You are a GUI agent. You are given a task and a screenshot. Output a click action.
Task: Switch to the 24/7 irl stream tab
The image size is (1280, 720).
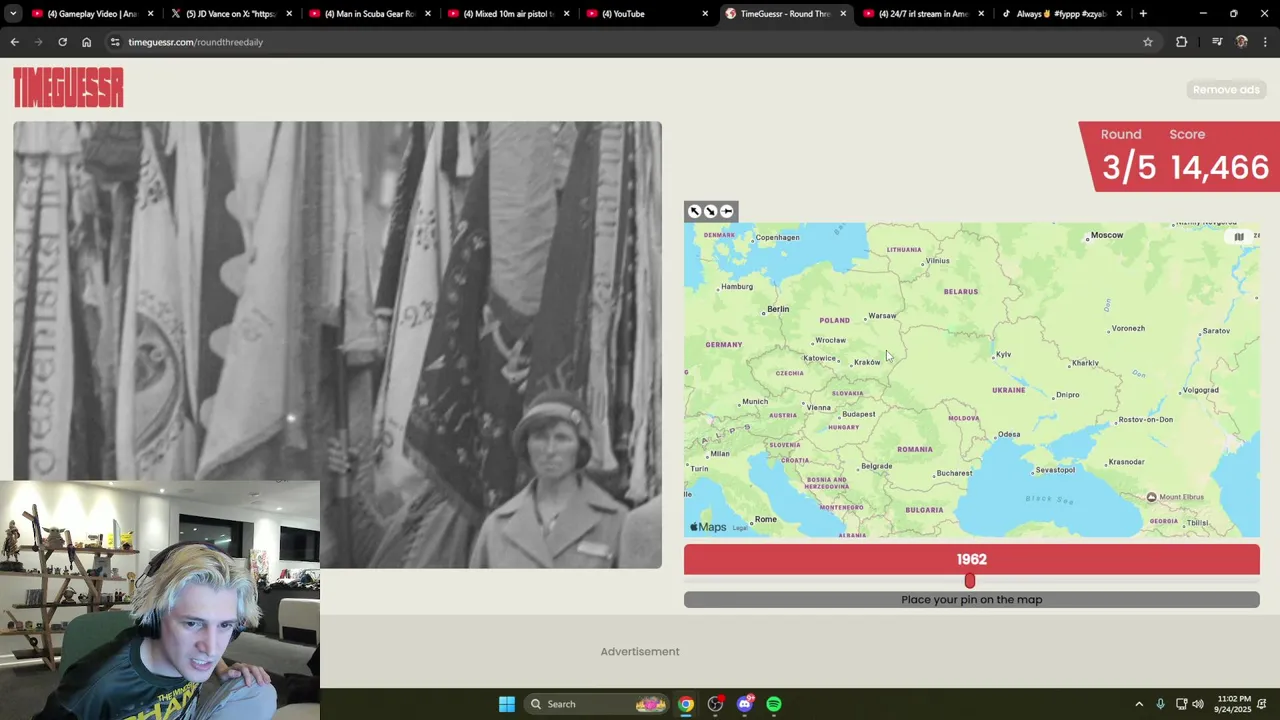point(923,14)
